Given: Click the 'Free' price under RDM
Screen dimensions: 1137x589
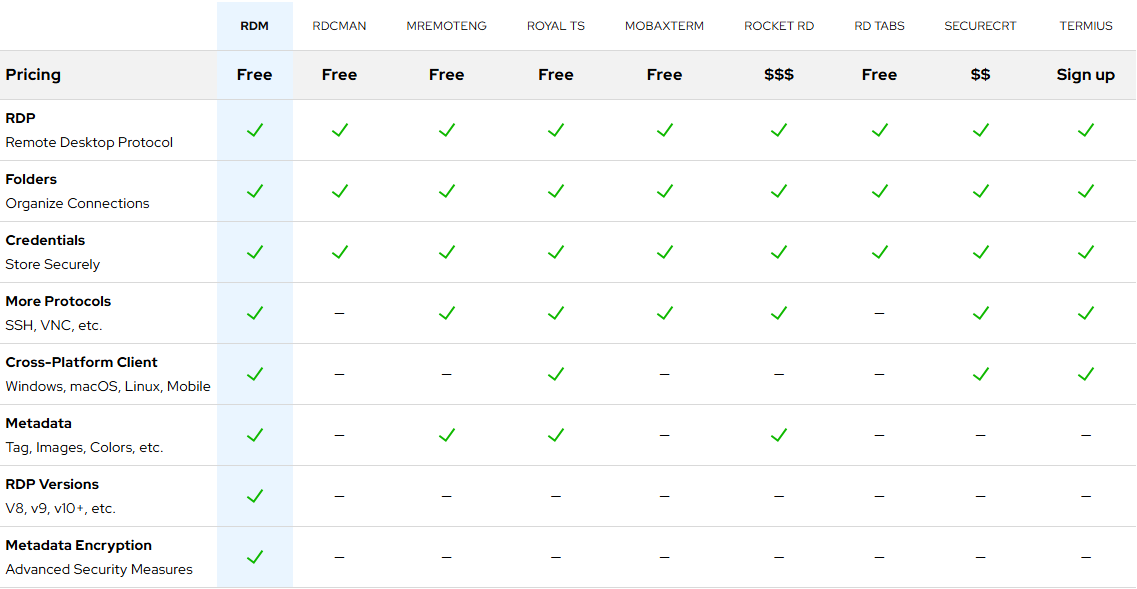Looking at the screenshot, I should tap(255, 75).
